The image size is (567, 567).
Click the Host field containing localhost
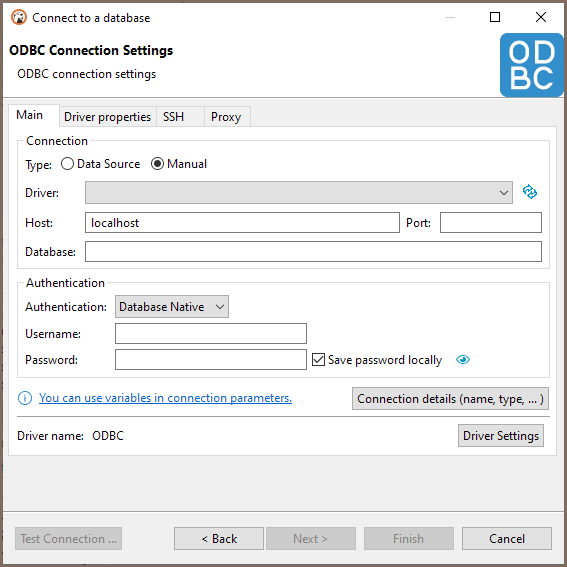pyautogui.click(x=242, y=223)
